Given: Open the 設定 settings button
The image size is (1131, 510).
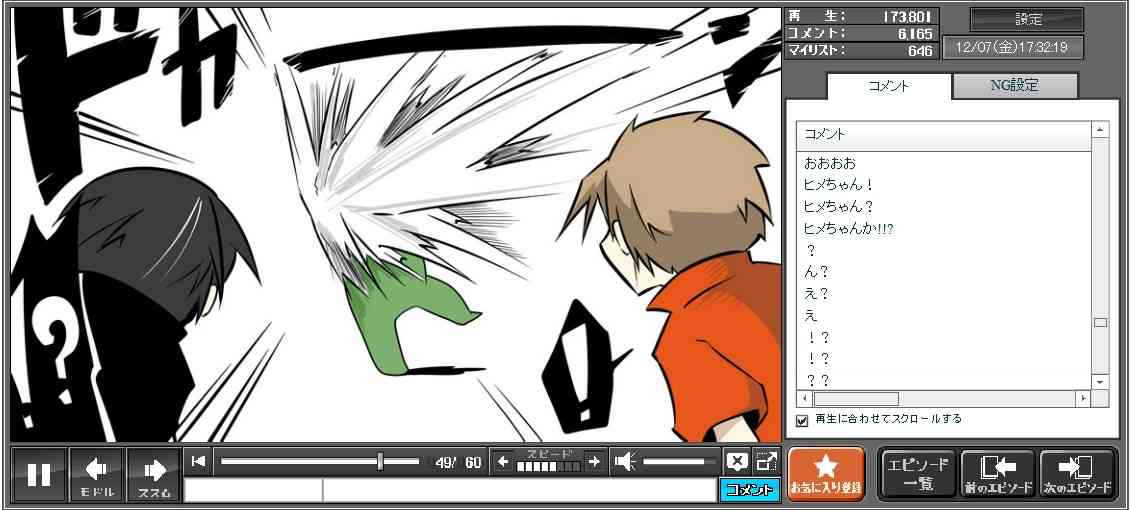Looking at the screenshot, I should [x=1027, y=20].
